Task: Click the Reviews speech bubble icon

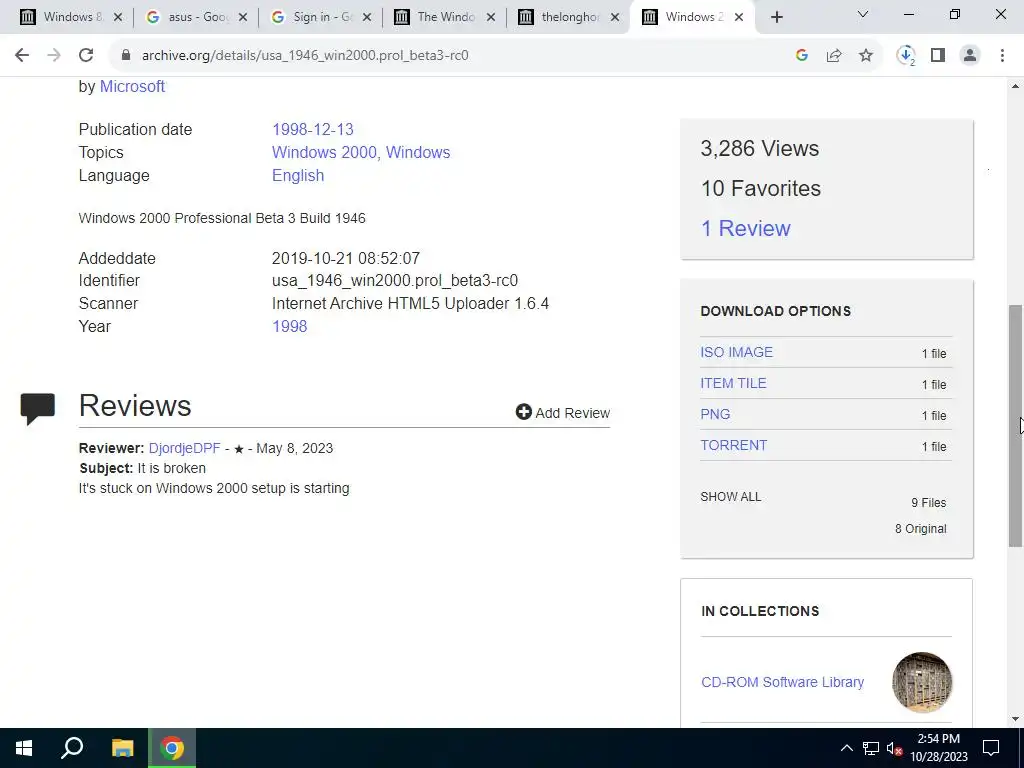Action: coord(38,408)
